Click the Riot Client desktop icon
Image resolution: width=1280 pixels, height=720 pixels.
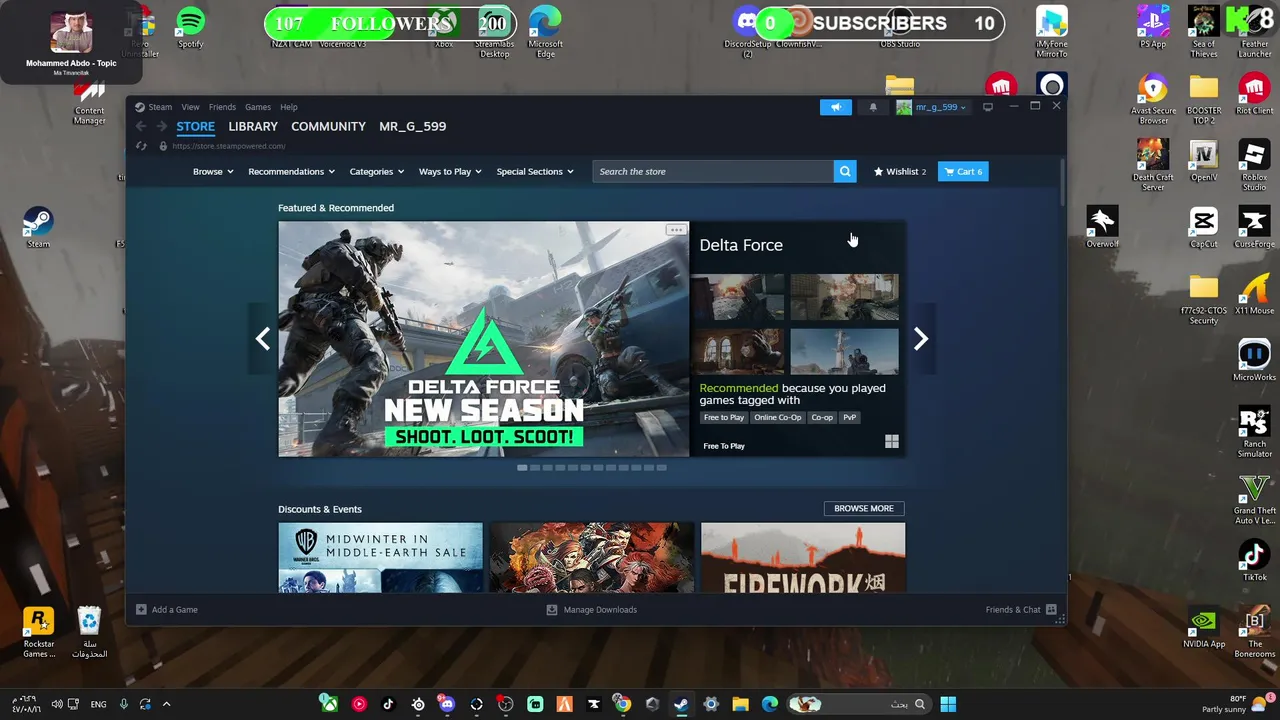pos(1254,95)
